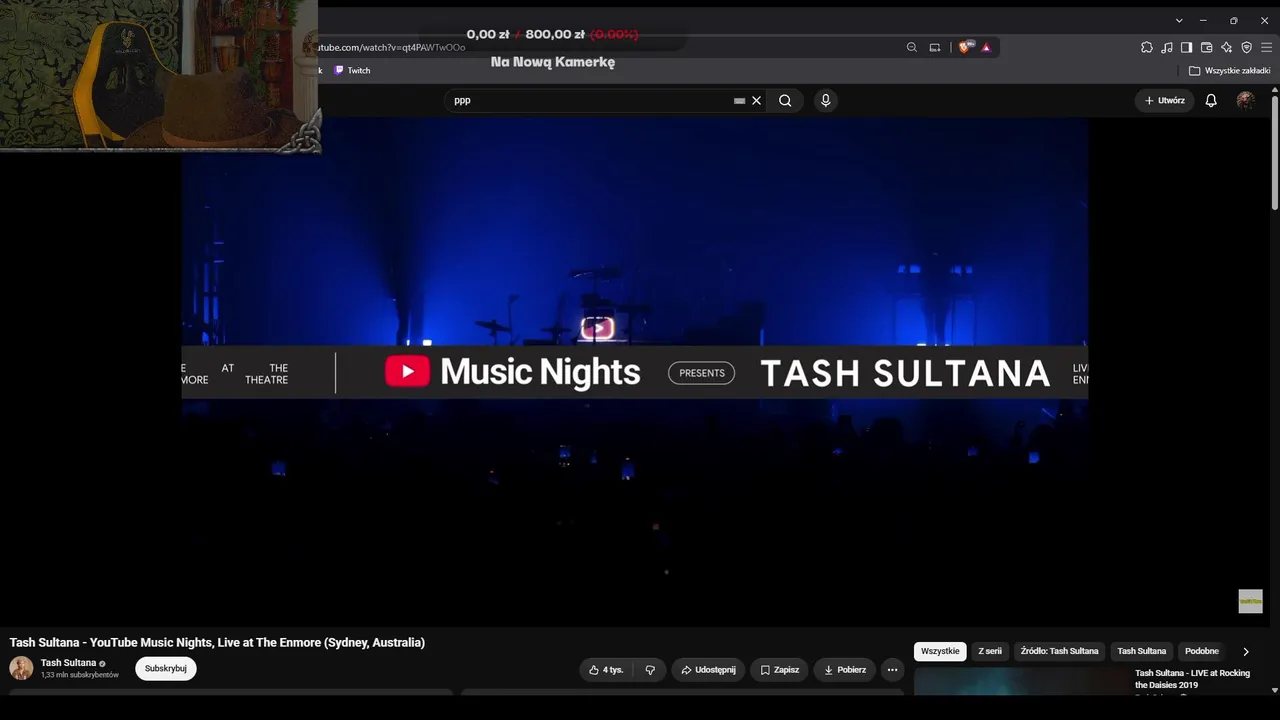Start voice search with the microphone icon
Viewport: 1280px width, 720px height.
825,100
